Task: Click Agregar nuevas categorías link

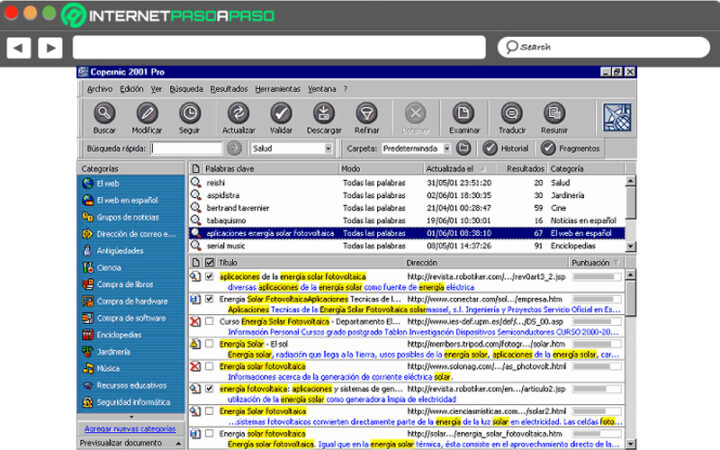Action: (130, 428)
